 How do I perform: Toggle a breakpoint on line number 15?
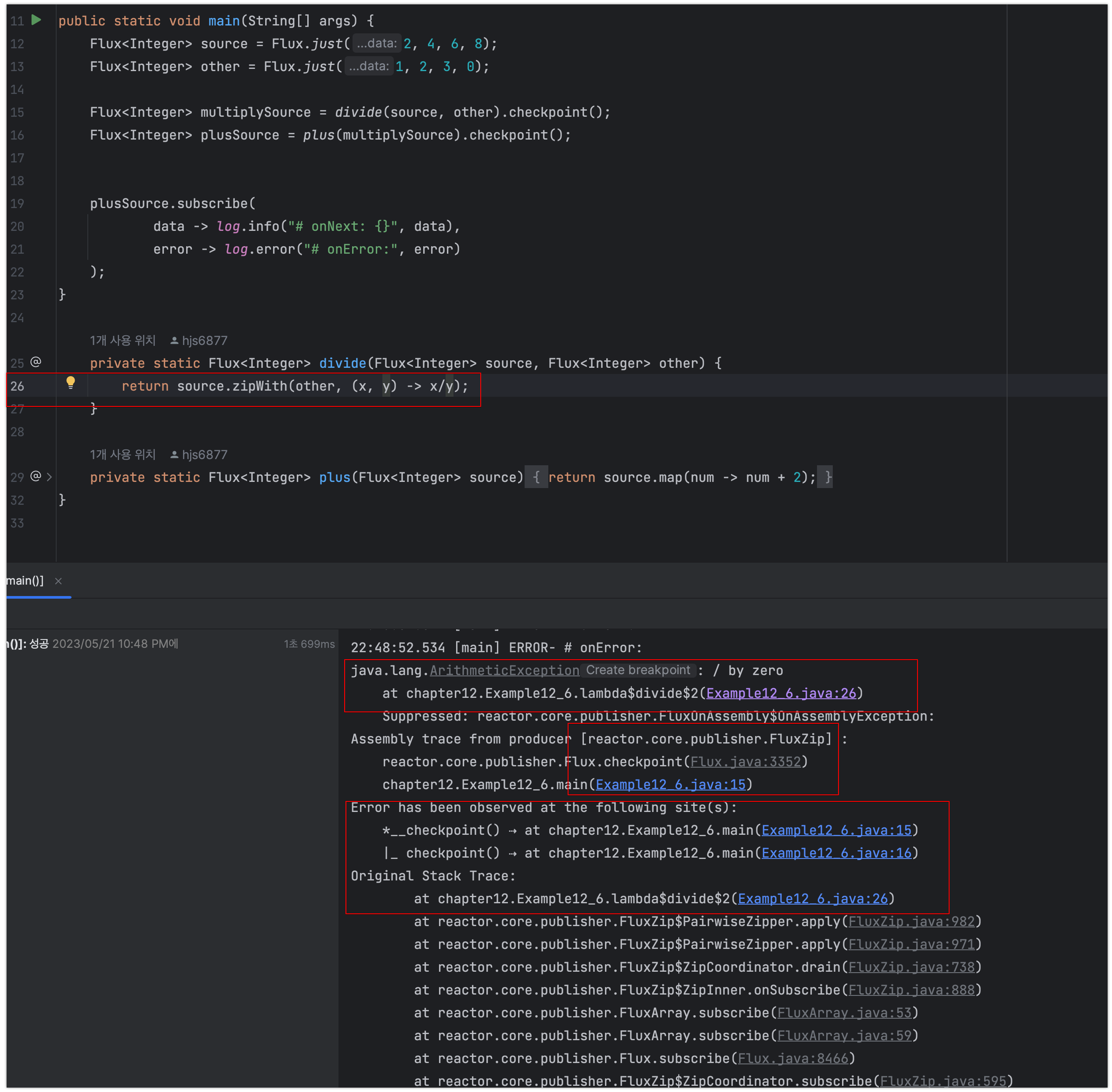point(17,112)
